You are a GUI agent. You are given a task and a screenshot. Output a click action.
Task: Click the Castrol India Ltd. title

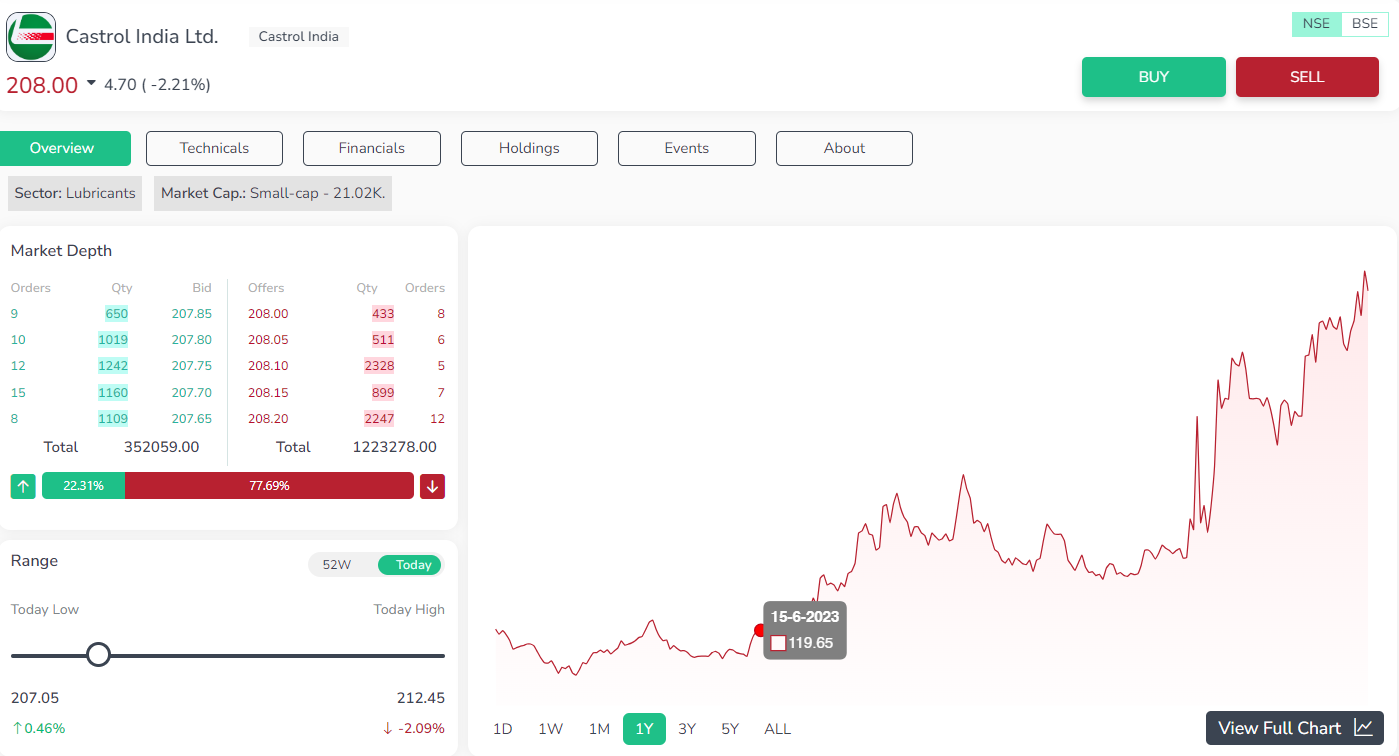point(142,36)
